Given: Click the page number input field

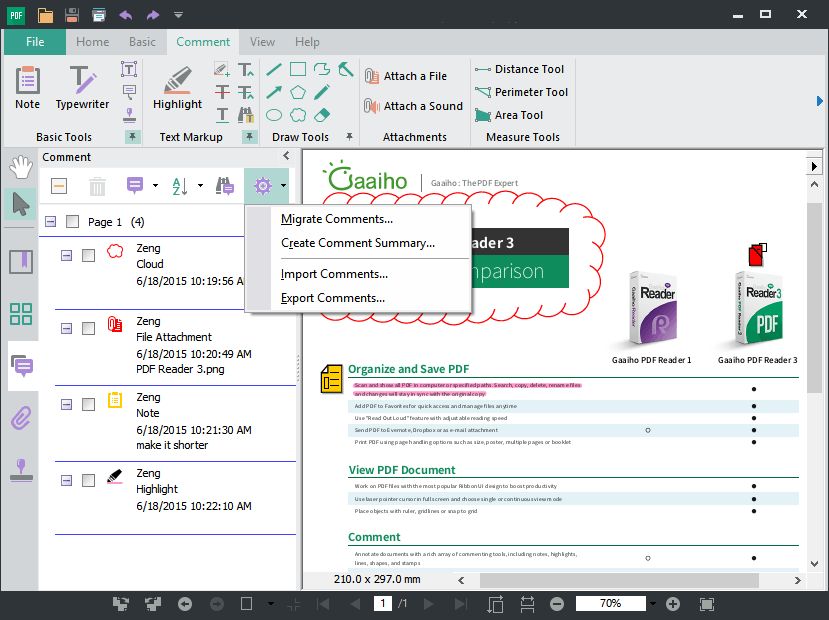Looking at the screenshot, I should point(383,603).
